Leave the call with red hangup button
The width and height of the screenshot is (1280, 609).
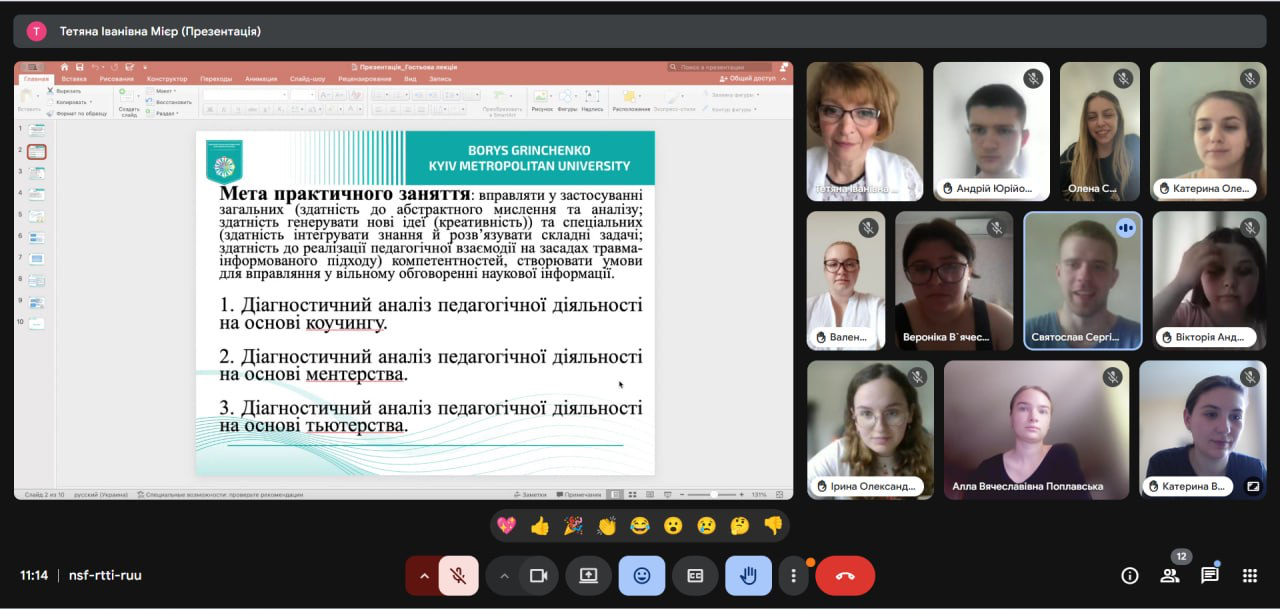(x=845, y=576)
